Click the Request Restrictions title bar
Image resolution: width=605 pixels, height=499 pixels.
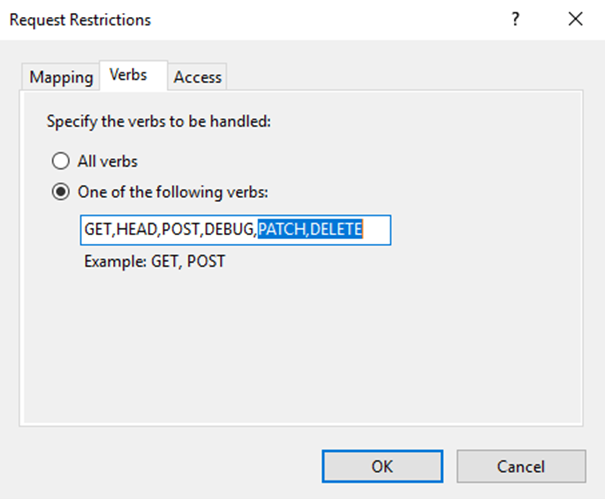pos(250,19)
